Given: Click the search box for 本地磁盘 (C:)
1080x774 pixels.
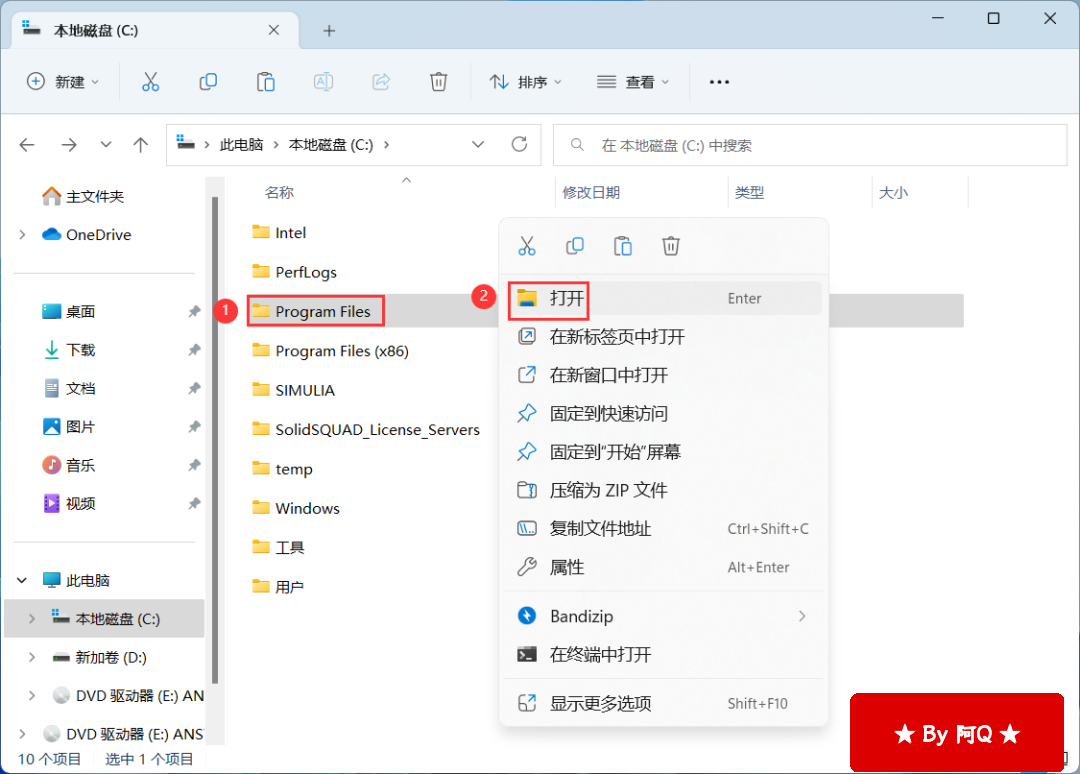Looking at the screenshot, I should click(810, 145).
